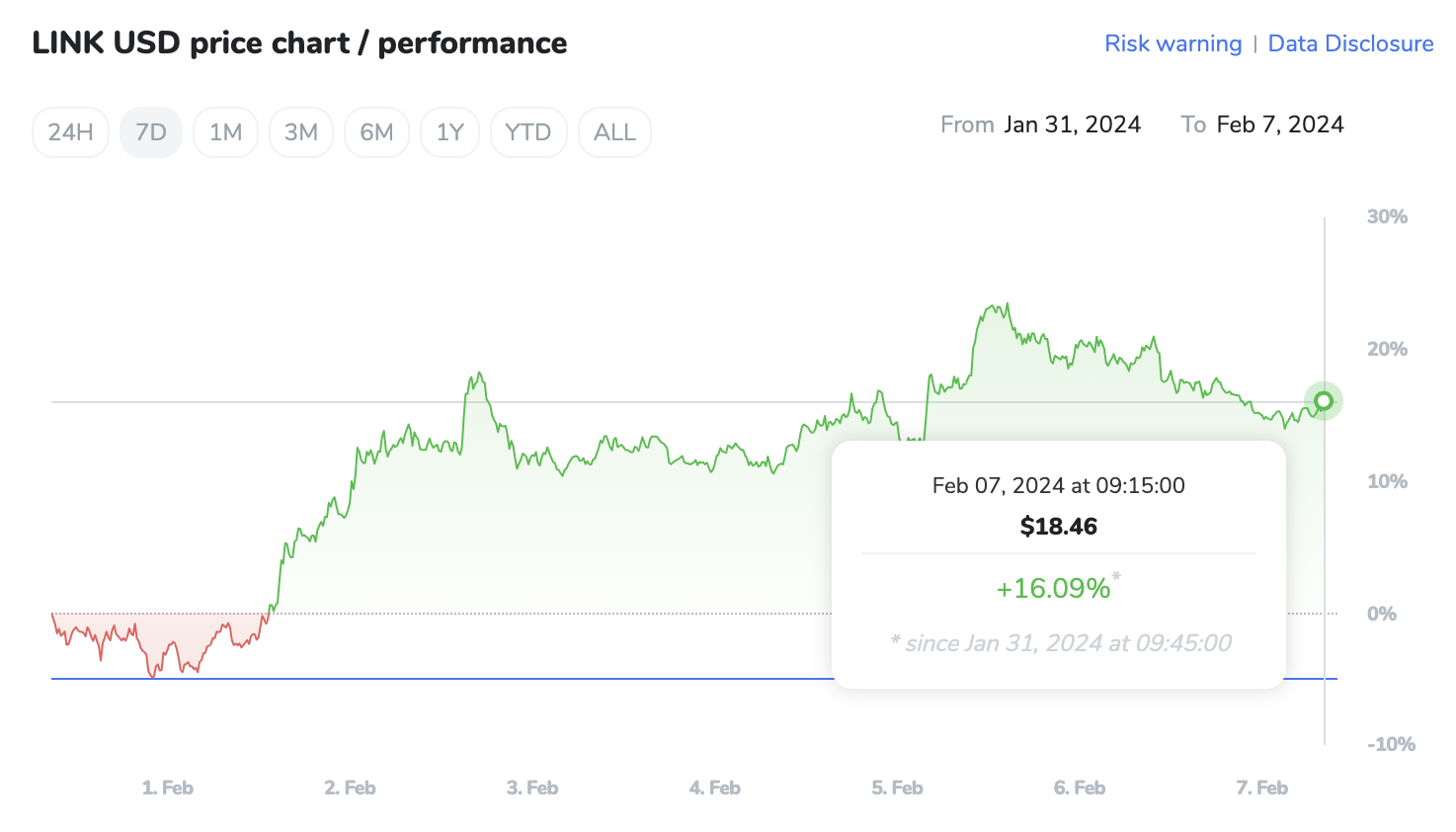Click the green circle price marker
Viewport: 1456px width, 832px height.
[x=1324, y=400]
